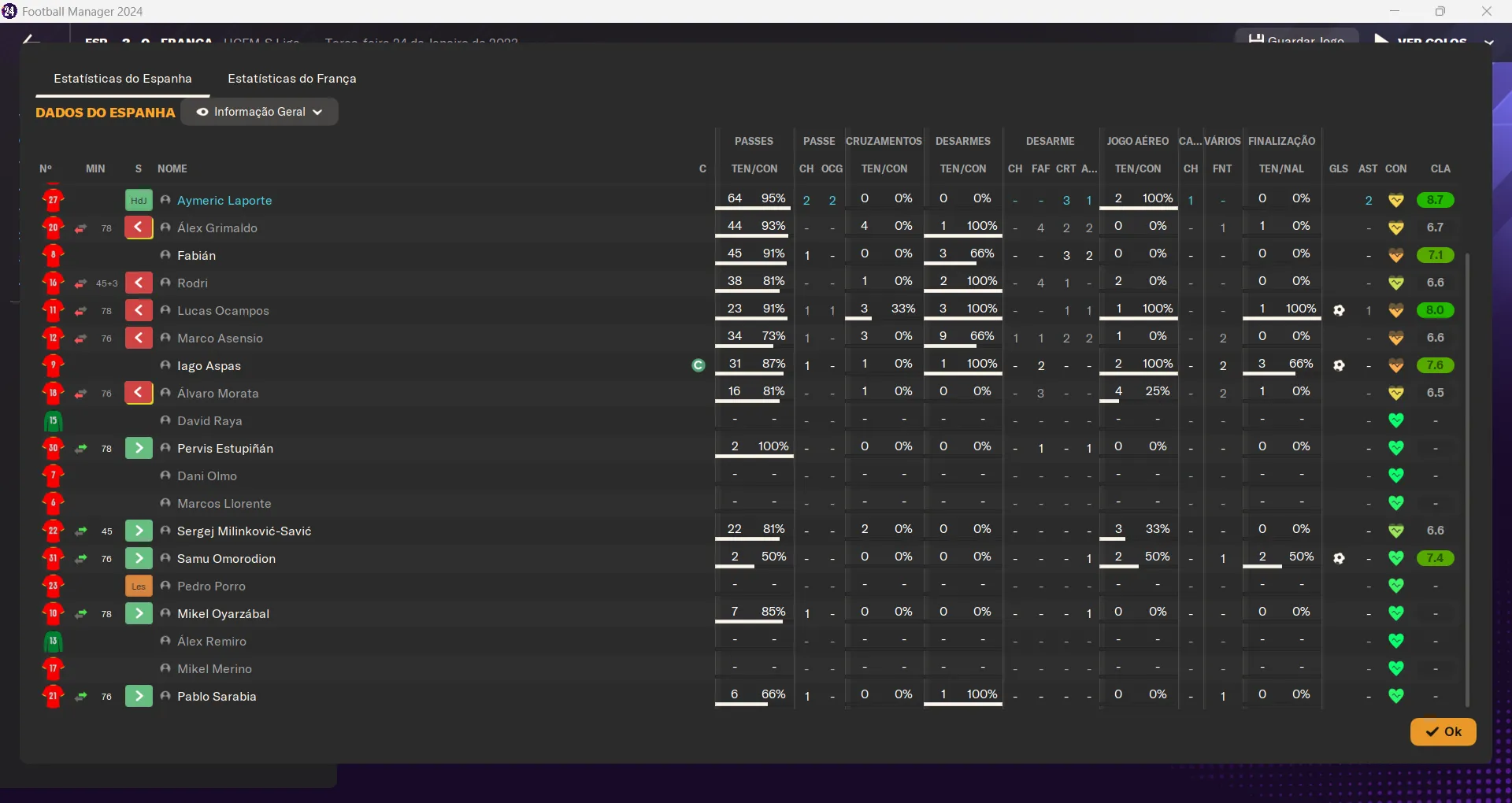
Task: Open Aymeric Laporte's player profile
Action: 224,201
